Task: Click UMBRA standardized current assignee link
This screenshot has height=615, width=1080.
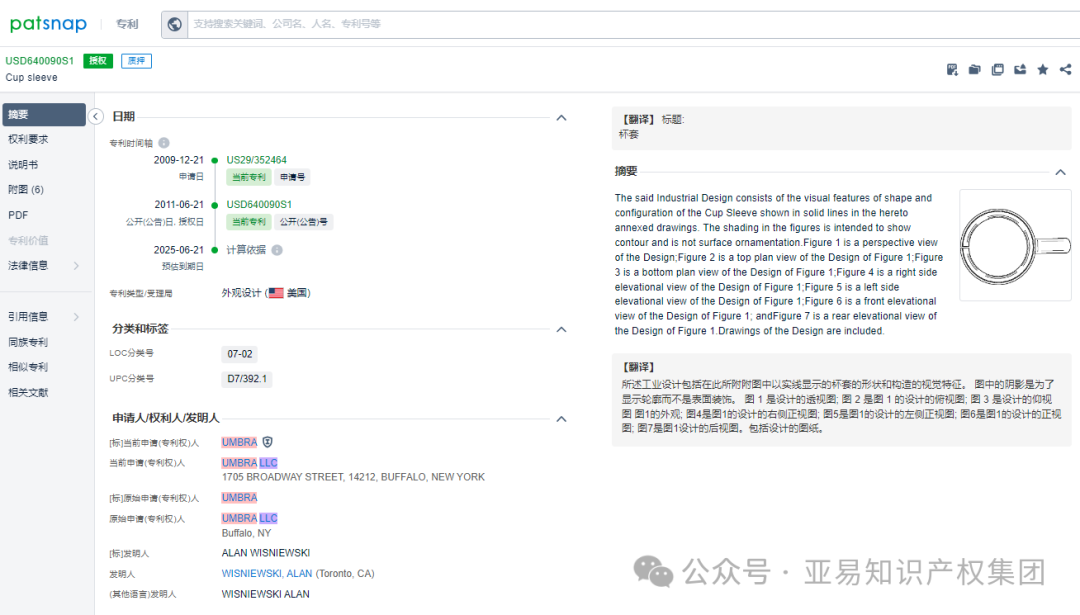Action: coord(239,442)
